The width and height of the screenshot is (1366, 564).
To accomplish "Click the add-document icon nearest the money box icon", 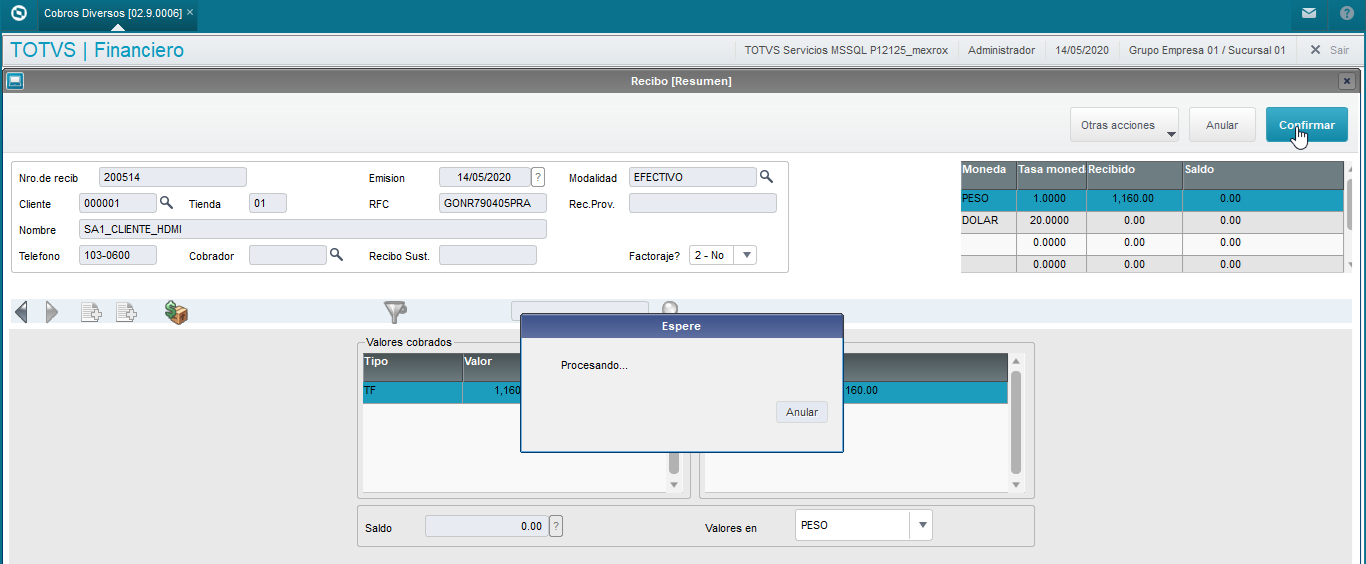I will (x=126, y=312).
